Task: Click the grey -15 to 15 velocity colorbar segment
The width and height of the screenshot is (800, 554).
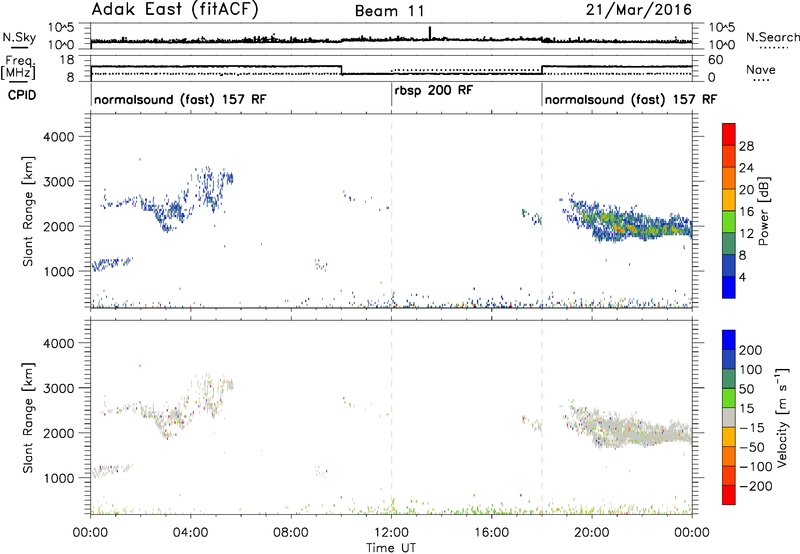Action: pos(729,417)
